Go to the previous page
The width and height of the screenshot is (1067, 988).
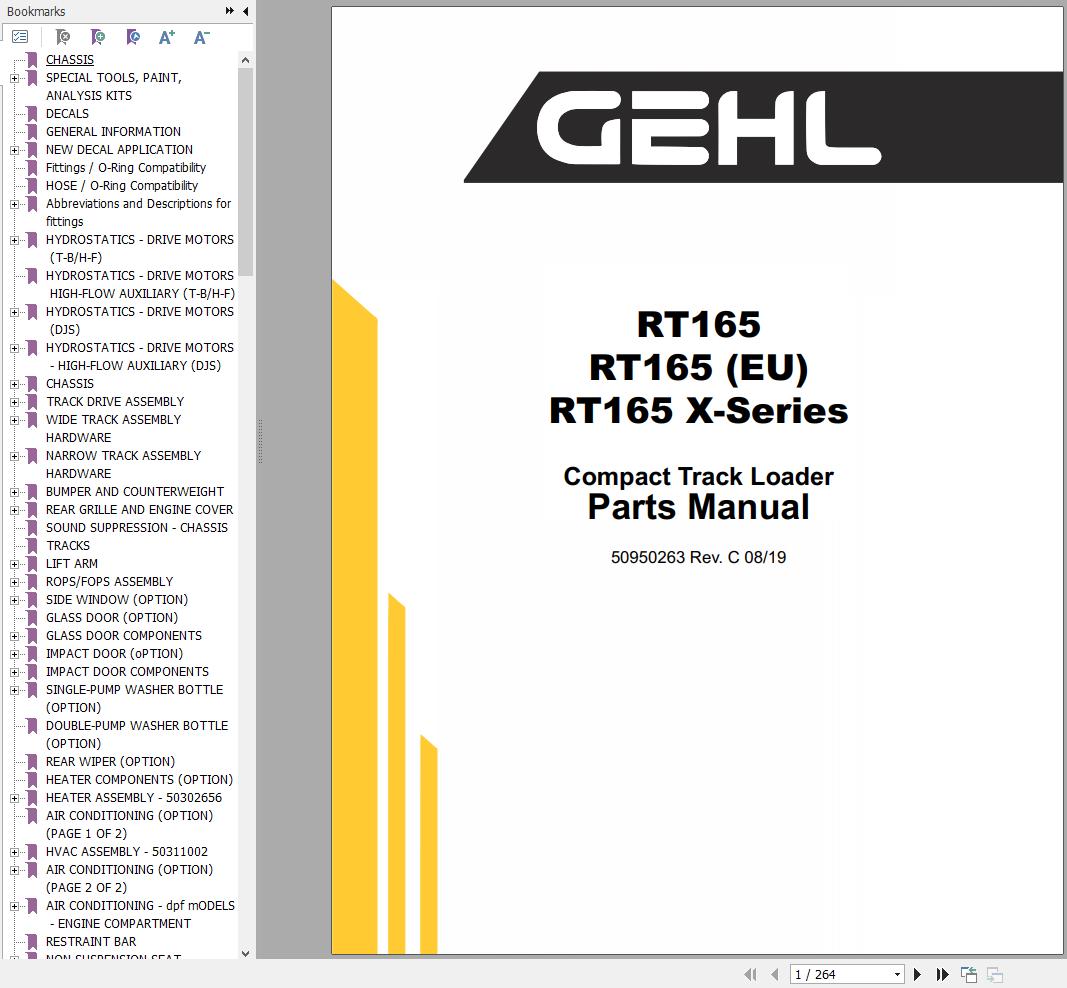point(774,974)
